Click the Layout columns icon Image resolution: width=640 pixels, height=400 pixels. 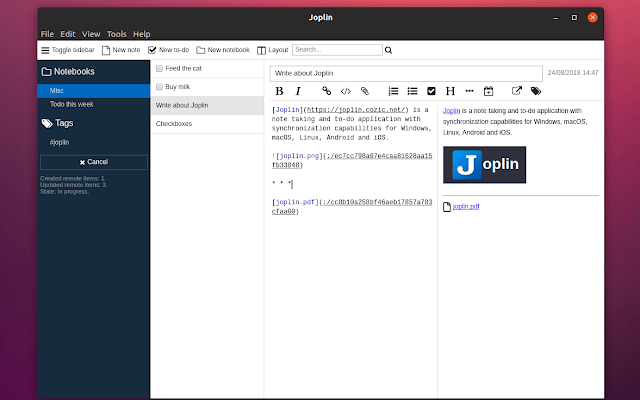(x=261, y=50)
